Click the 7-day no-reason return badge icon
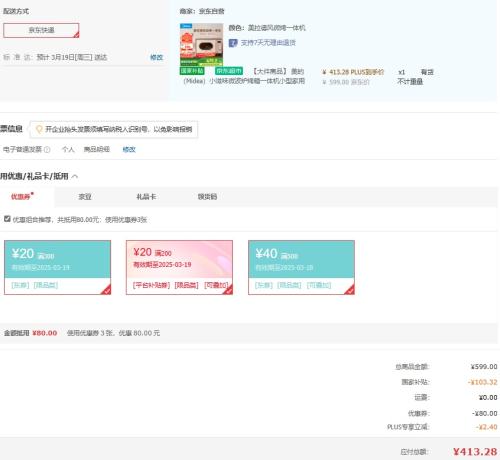Screen dimensions: 500x460 click(x=233, y=43)
